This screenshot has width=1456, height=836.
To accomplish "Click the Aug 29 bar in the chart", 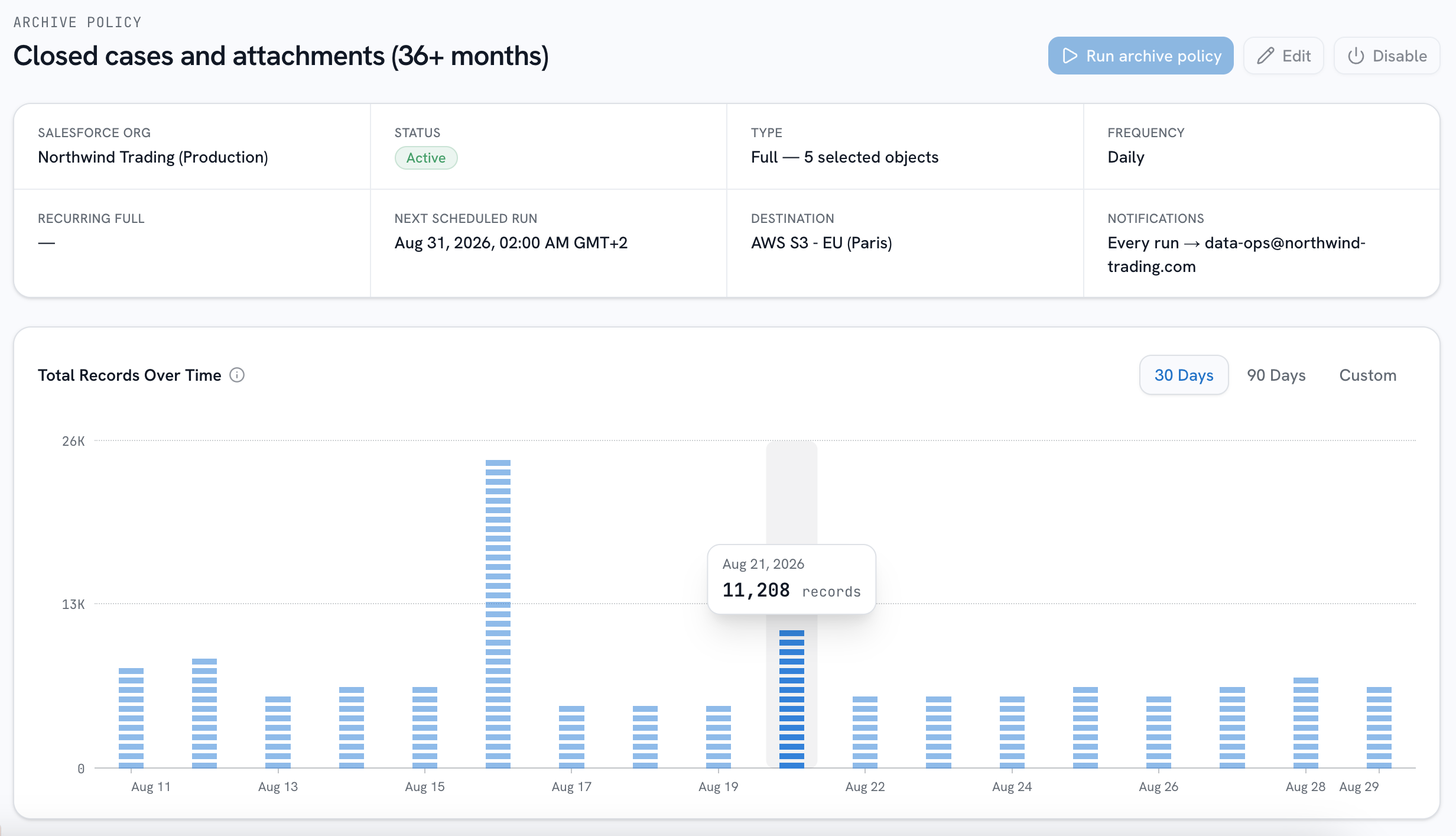I will click(x=1379, y=727).
